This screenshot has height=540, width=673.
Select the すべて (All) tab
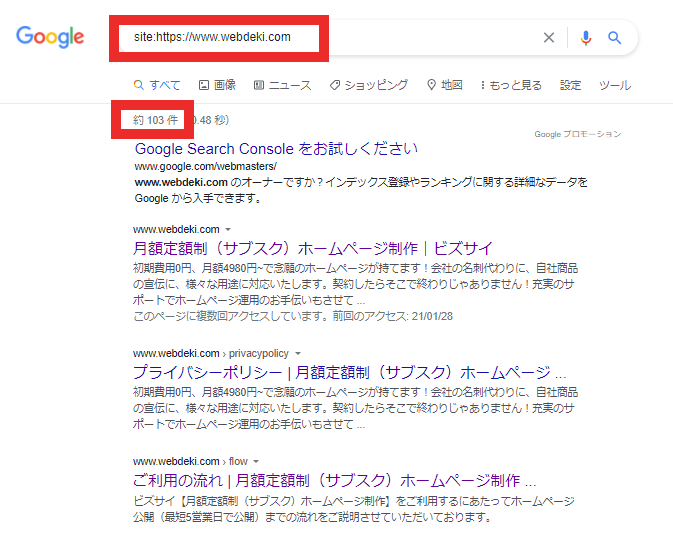[x=157, y=85]
